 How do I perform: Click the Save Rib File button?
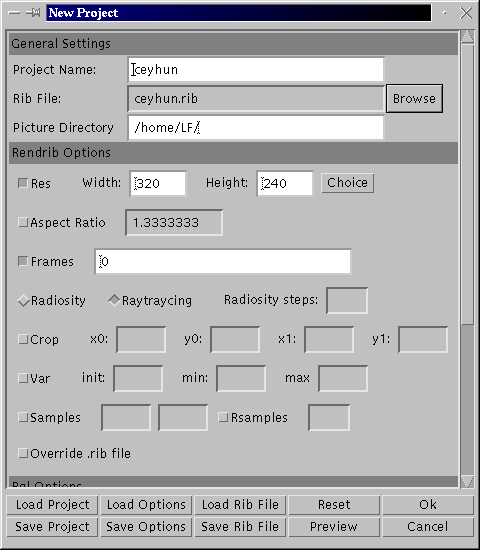tap(240, 527)
